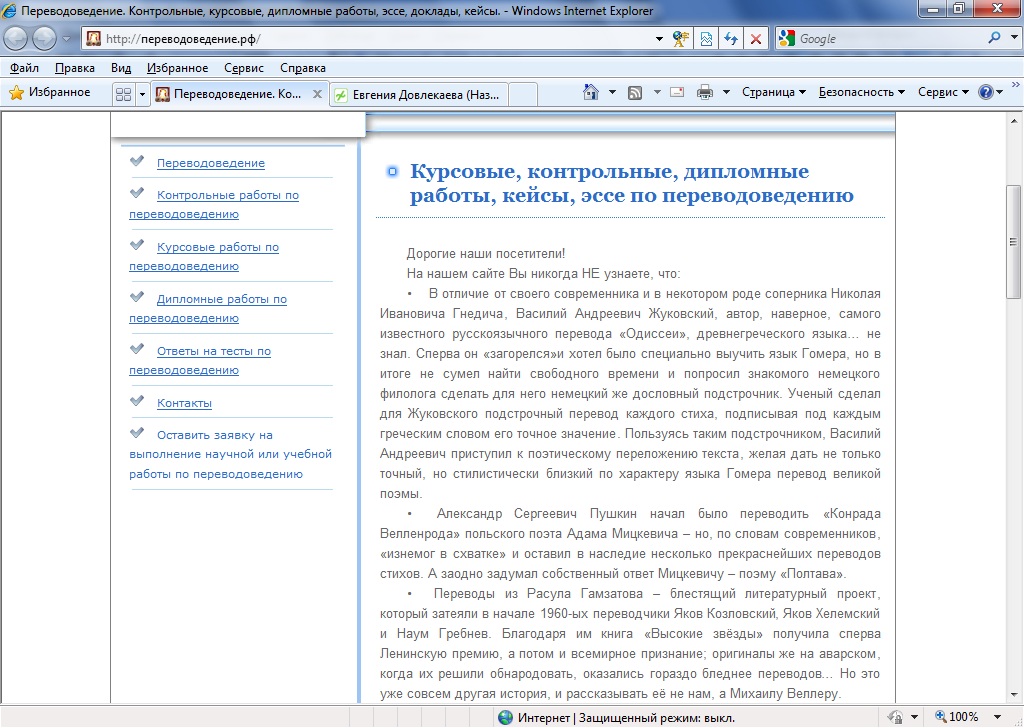Click the Stop loading red X icon
Screen dimensions: 1024x728
(x=756, y=39)
